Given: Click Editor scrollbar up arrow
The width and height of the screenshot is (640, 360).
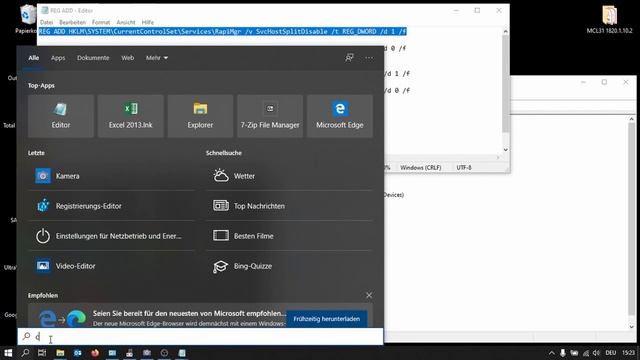Looking at the screenshot, I should 505,31.
